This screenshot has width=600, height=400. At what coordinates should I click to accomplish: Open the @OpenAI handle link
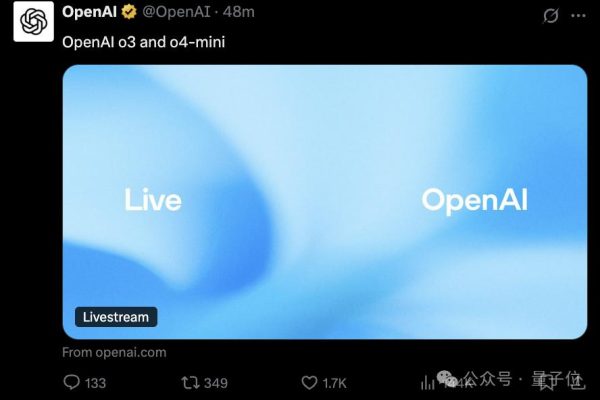(176, 12)
